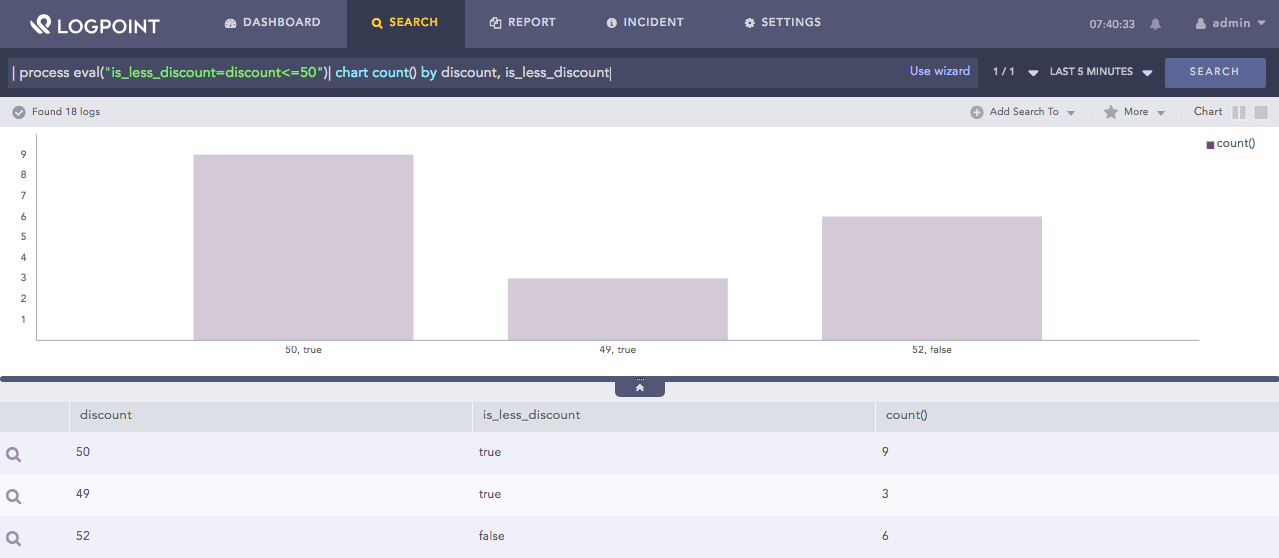Image resolution: width=1279 pixels, height=558 pixels.
Task: Switch chart to split two-column layout icon
Action: click(1239, 113)
